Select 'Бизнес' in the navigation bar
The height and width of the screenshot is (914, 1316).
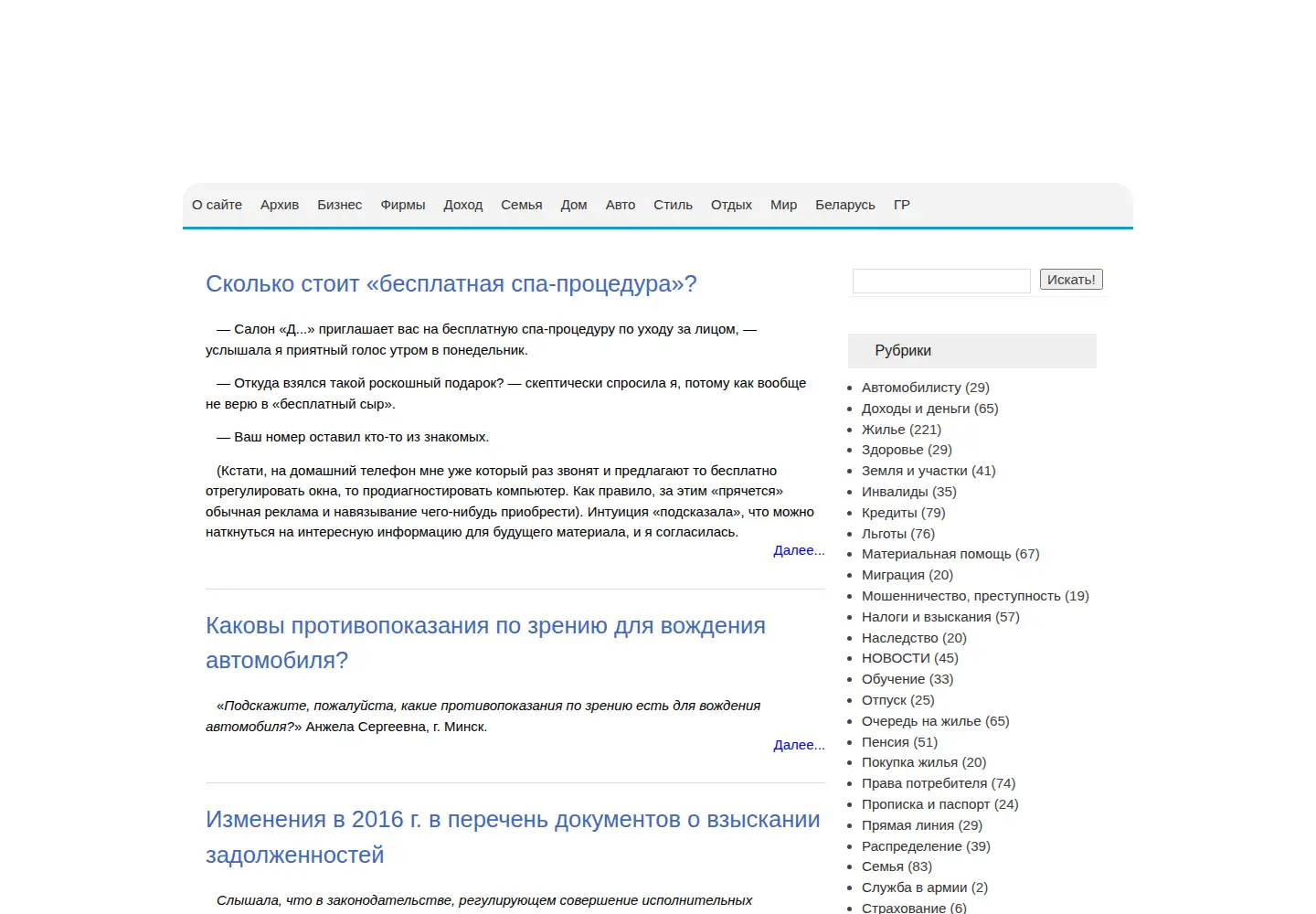(x=340, y=205)
